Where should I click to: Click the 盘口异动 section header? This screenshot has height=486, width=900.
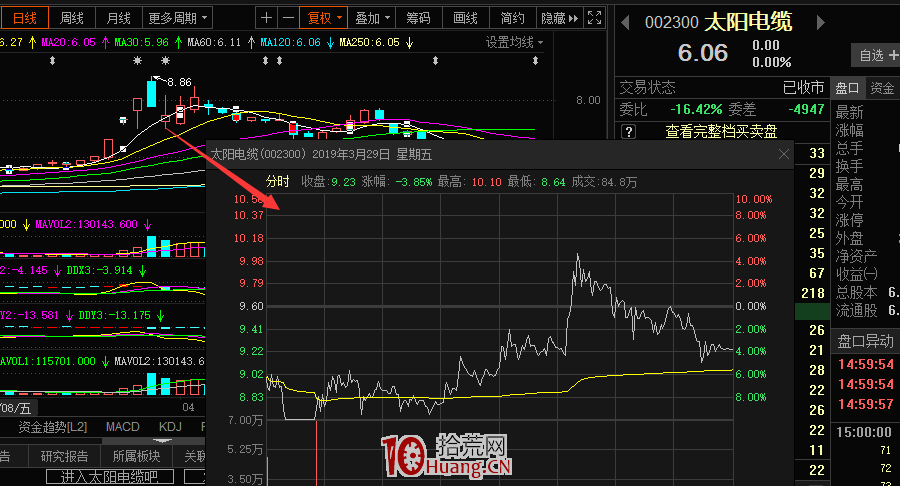865,341
